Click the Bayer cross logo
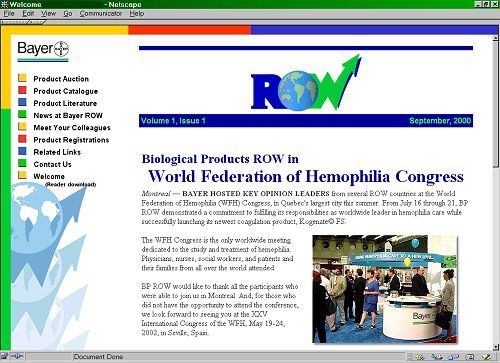Image resolution: width=500 pixels, height=363 pixels. tap(61, 49)
